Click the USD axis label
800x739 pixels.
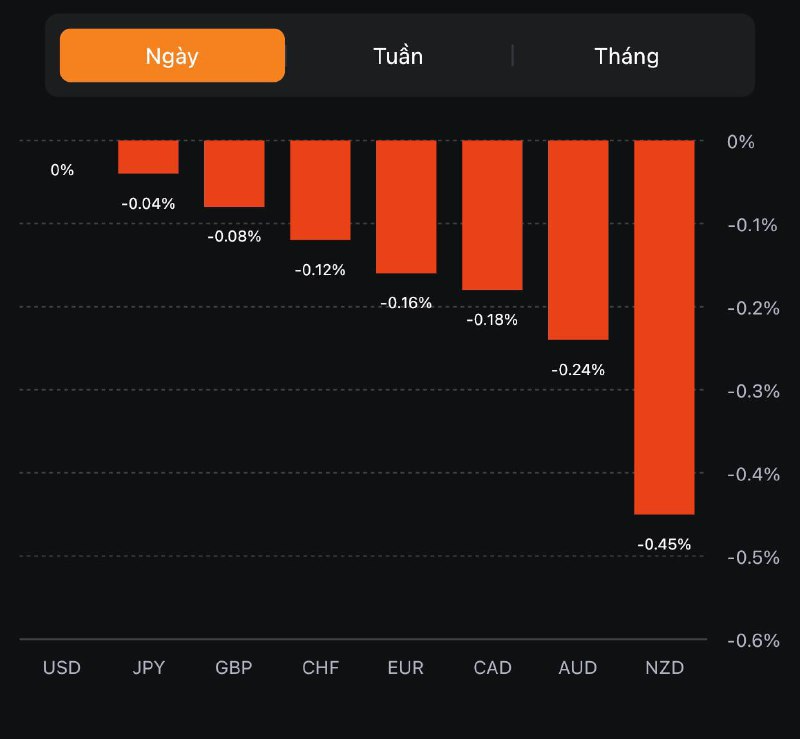pos(62,668)
